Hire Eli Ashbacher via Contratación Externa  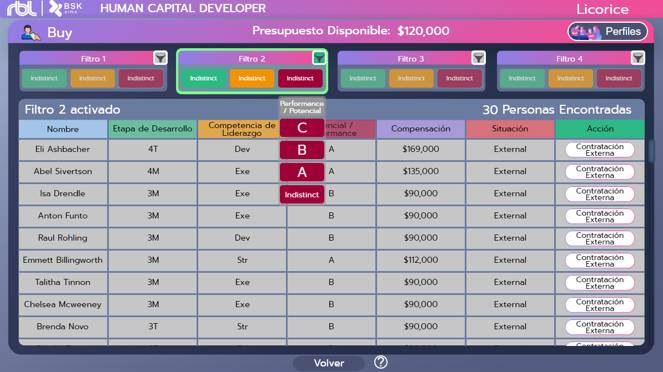click(x=600, y=150)
